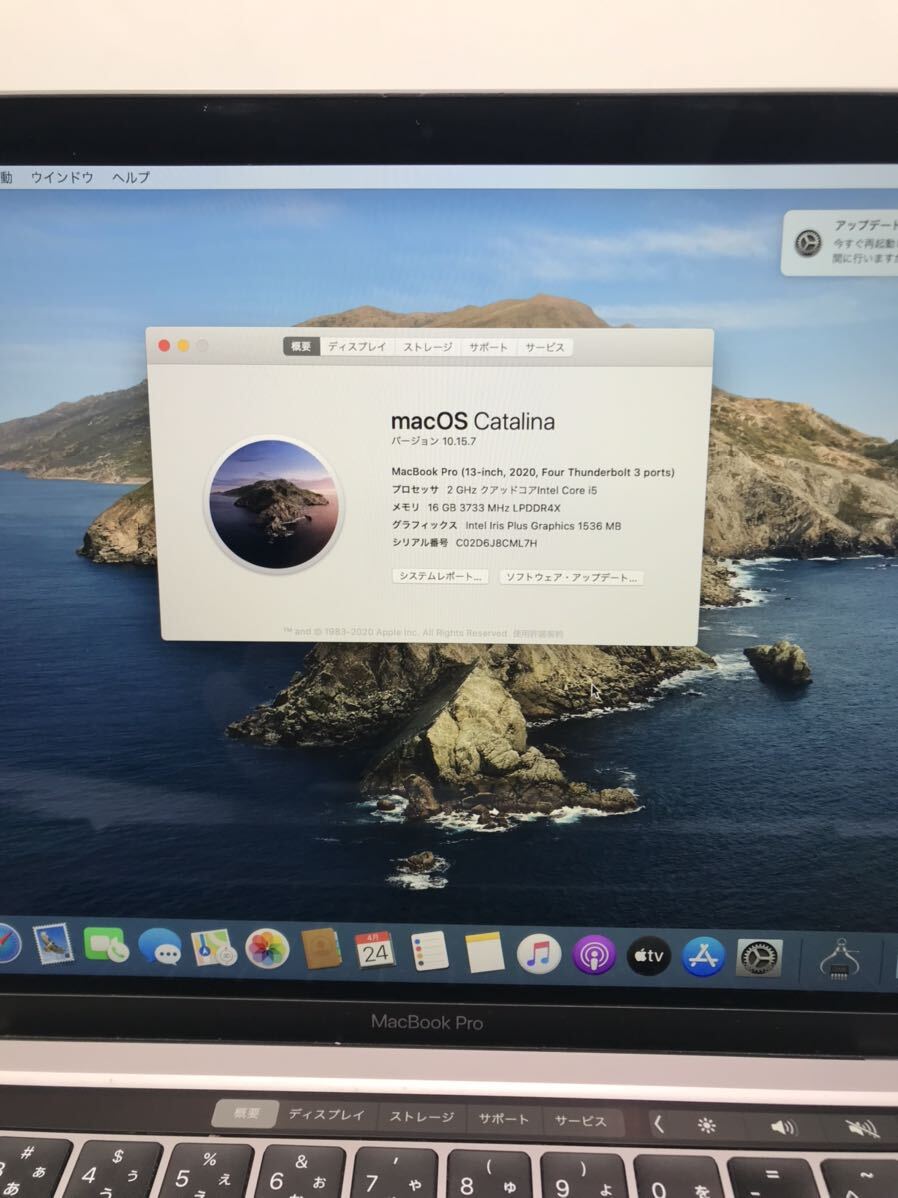The image size is (898, 1198).
Task: Switch to the ディスプレイ tab
Action: (357, 347)
